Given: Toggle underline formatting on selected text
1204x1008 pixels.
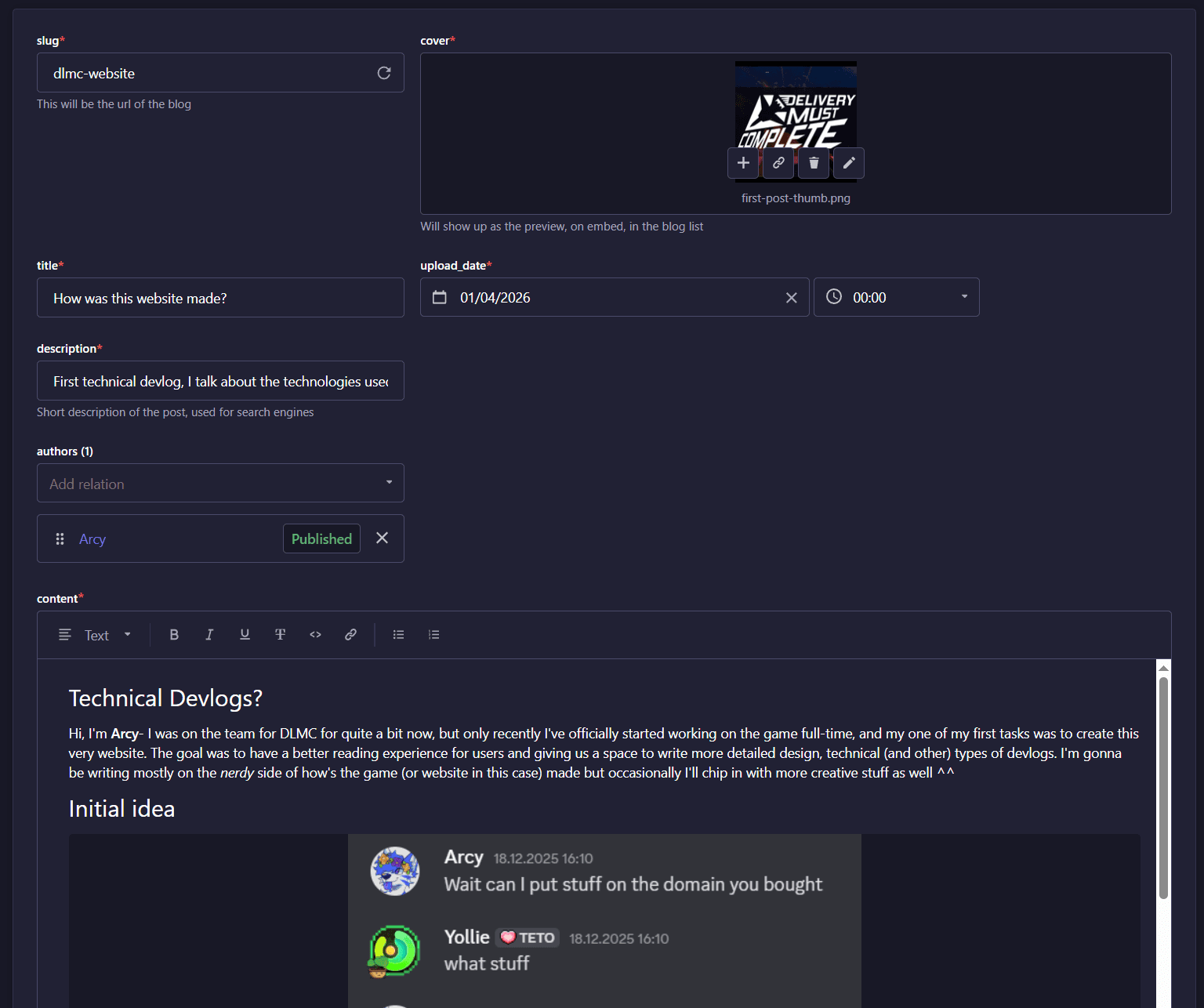Looking at the screenshot, I should tap(245, 634).
